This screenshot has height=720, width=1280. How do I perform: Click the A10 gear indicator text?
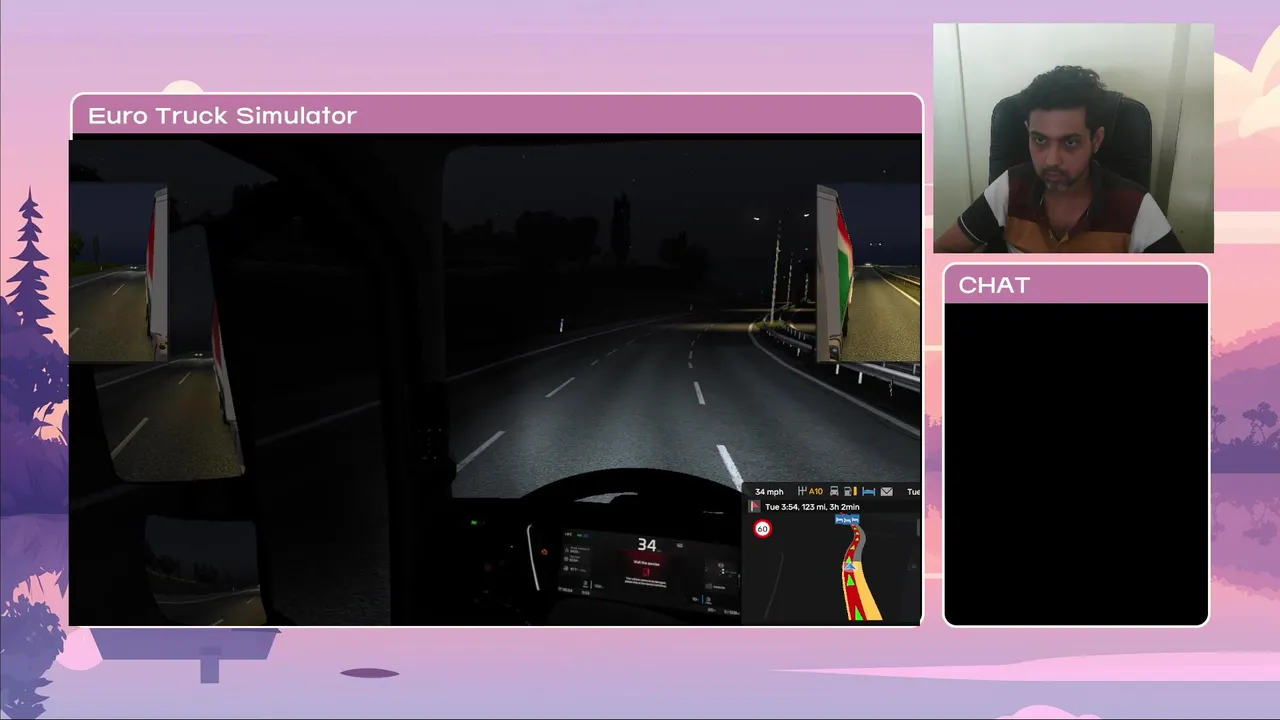(816, 491)
